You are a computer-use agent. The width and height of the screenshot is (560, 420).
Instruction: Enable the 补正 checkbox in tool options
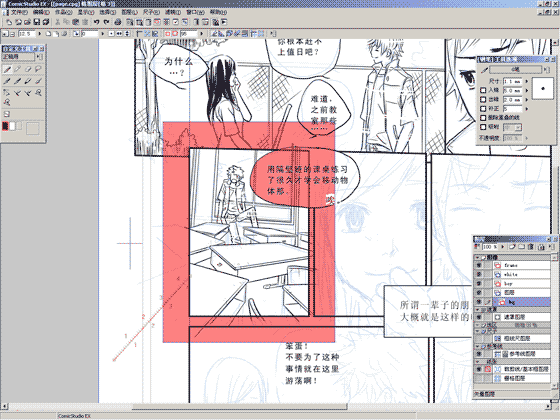(x=483, y=109)
